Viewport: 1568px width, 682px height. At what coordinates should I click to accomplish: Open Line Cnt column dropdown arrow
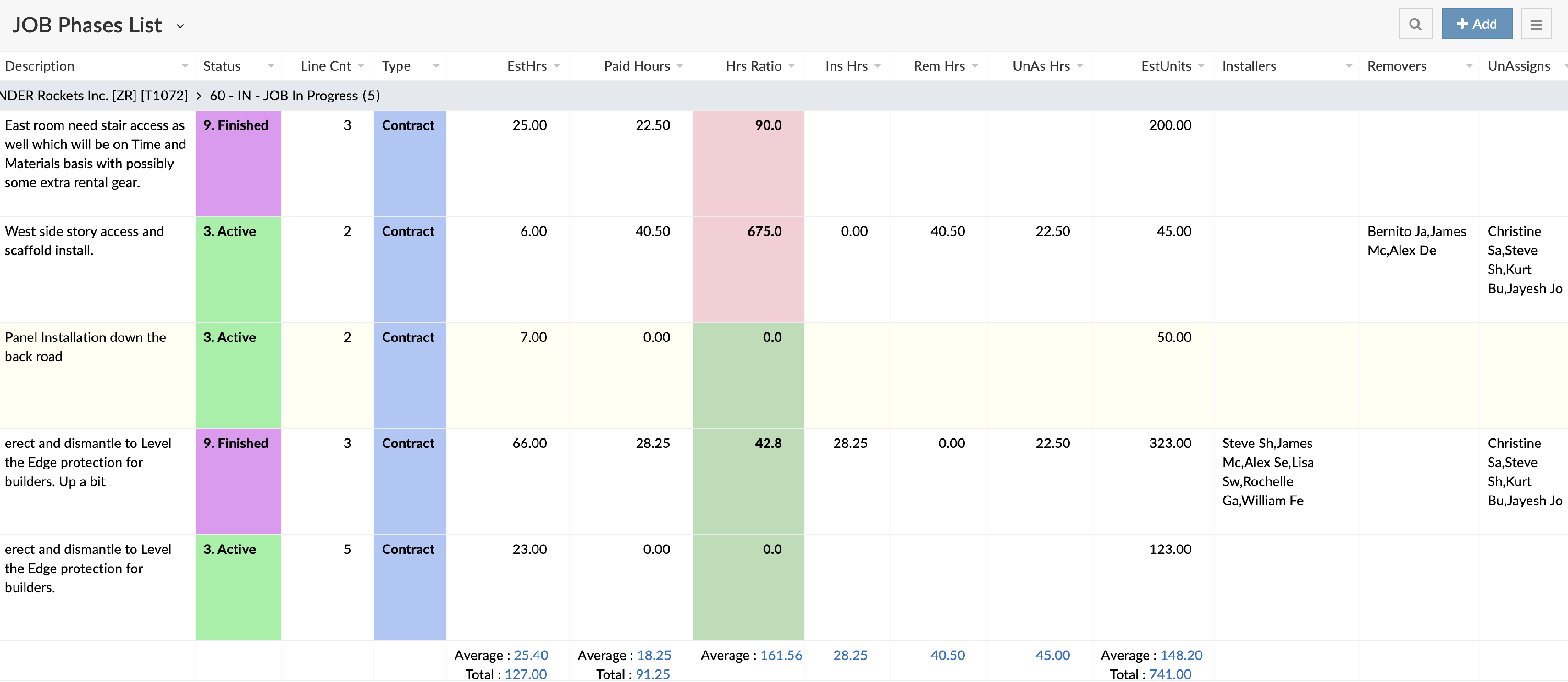tap(361, 66)
